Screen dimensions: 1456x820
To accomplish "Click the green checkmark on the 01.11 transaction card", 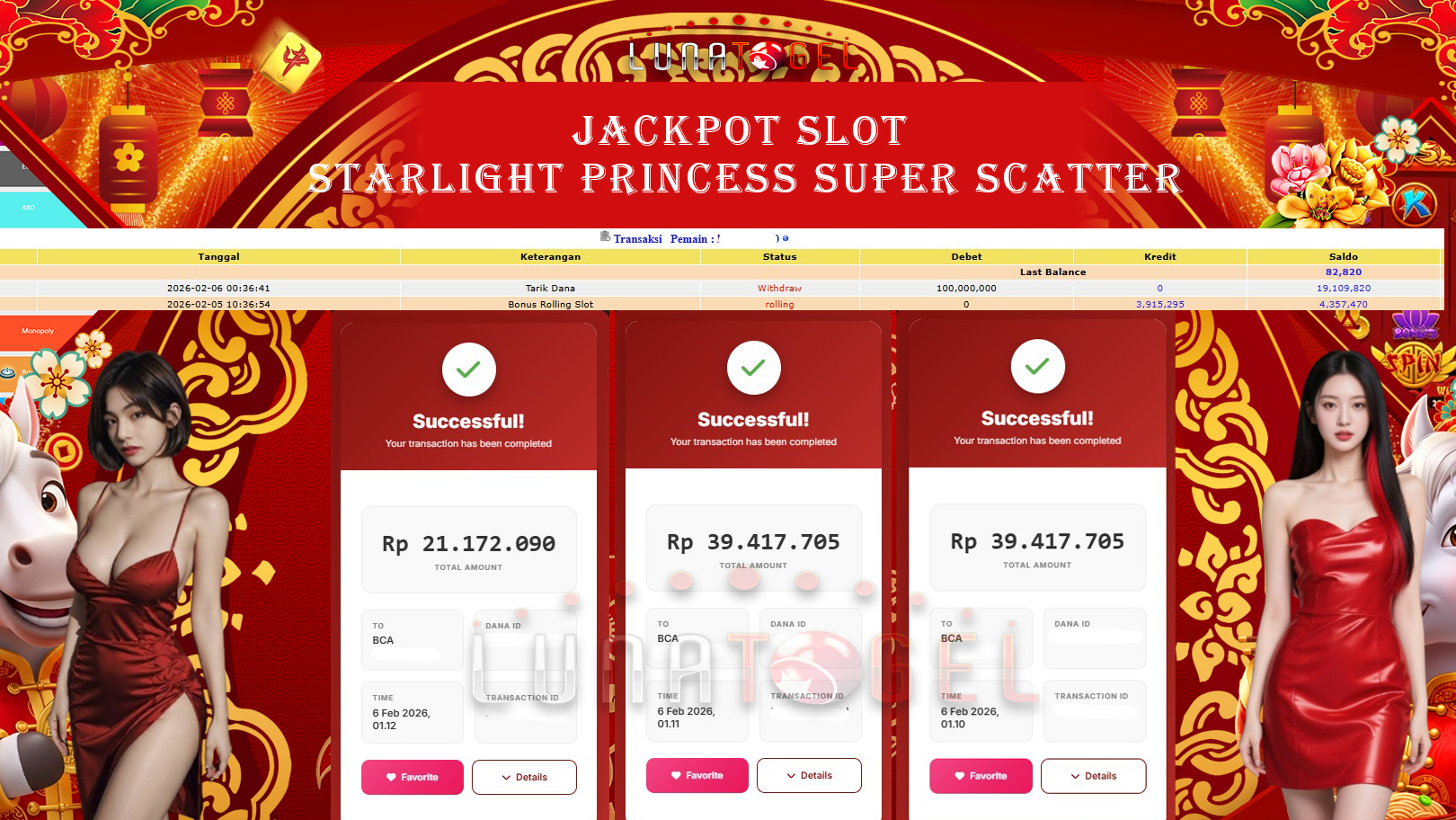I will point(753,367).
